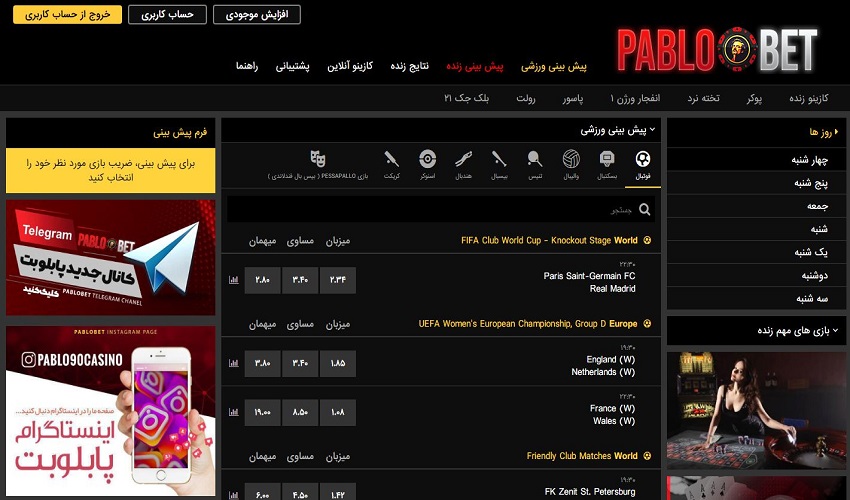Open پیش بینی ورزشی in main menu
The width and height of the screenshot is (850, 500).
point(553,66)
